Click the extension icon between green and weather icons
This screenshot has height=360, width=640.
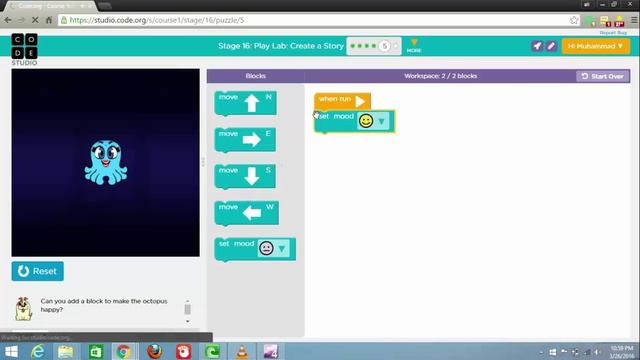[x=605, y=21]
